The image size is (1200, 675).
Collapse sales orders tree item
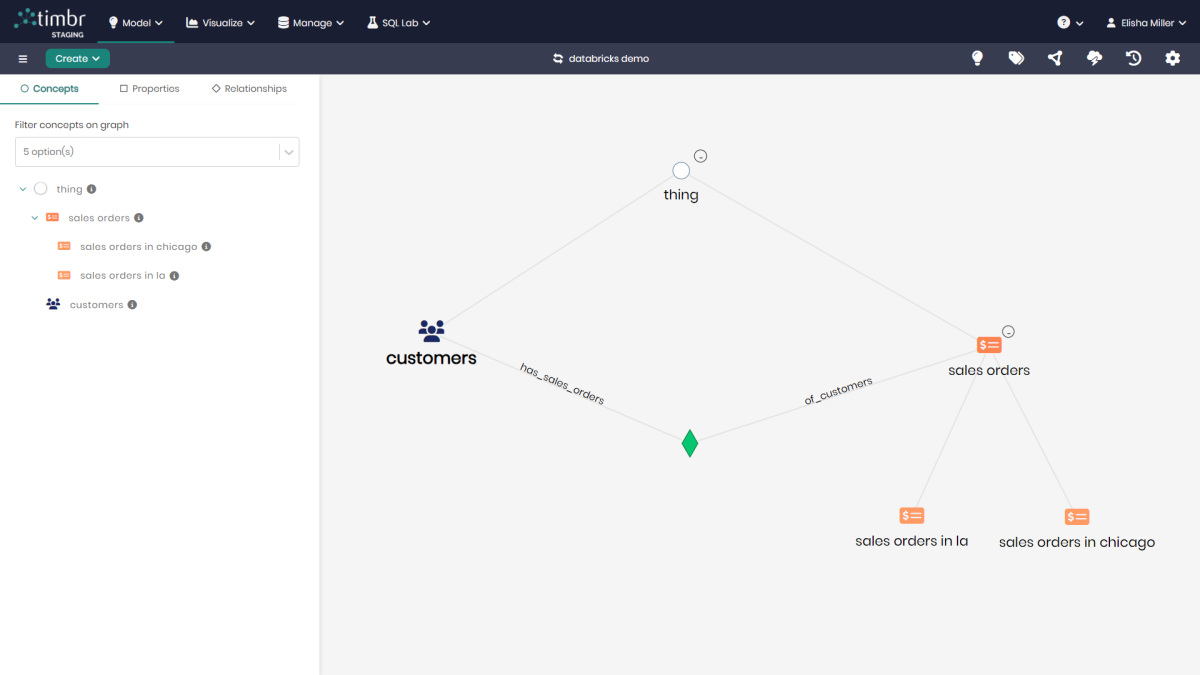(35, 218)
